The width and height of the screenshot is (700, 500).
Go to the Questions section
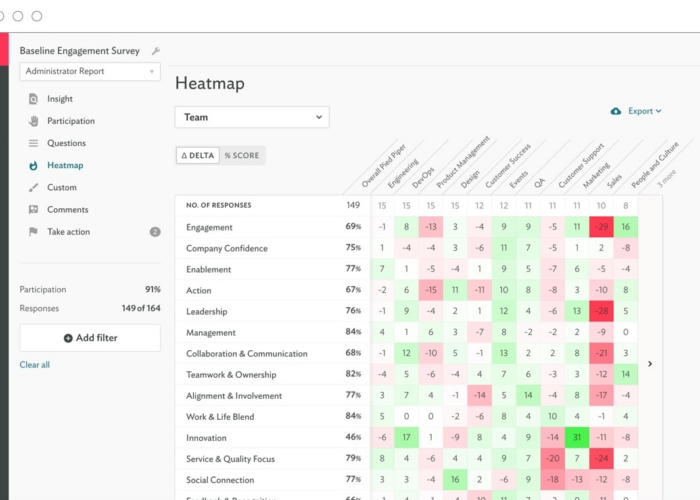click(67, 143)
